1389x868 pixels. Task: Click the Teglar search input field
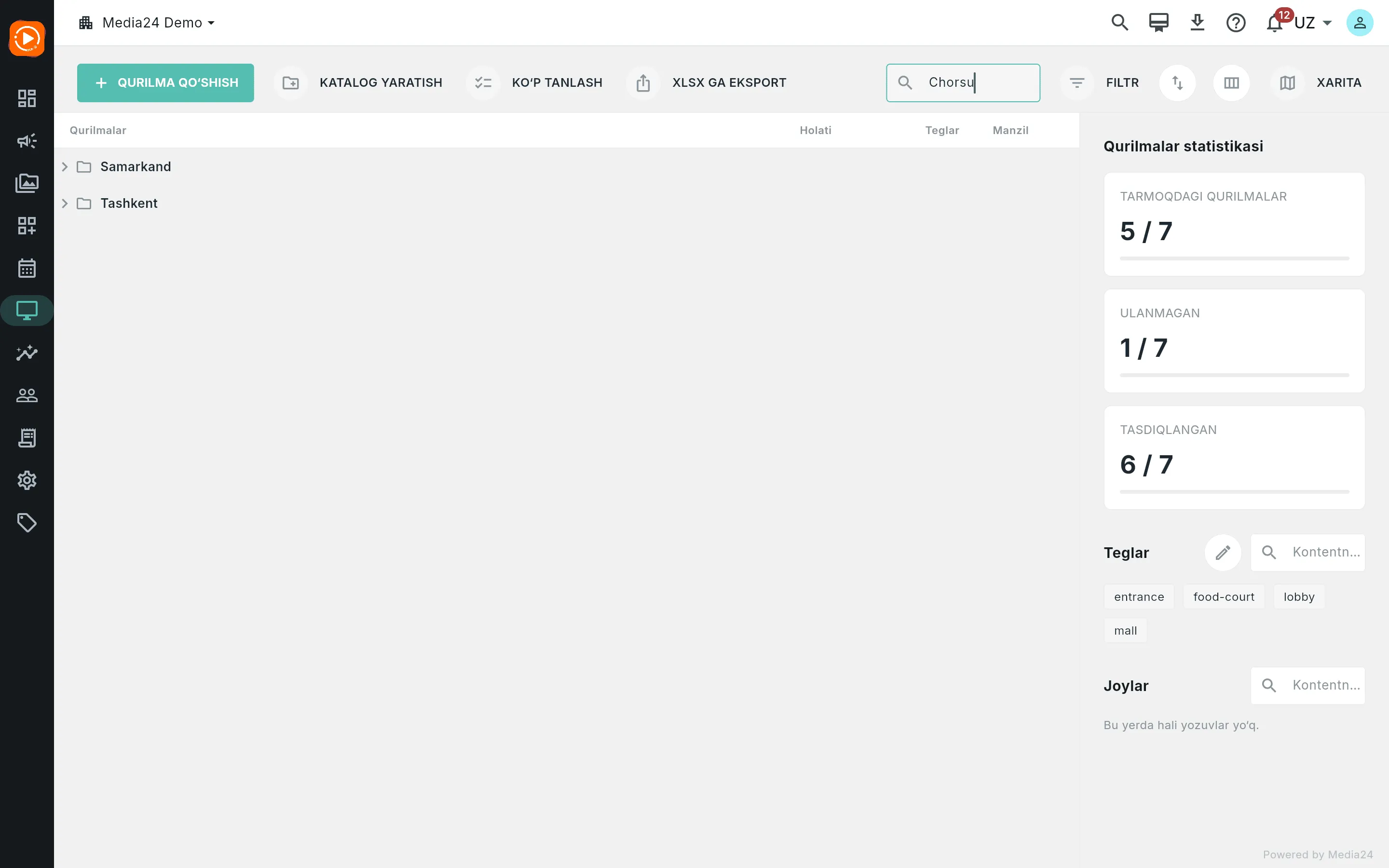[1307, 552]
